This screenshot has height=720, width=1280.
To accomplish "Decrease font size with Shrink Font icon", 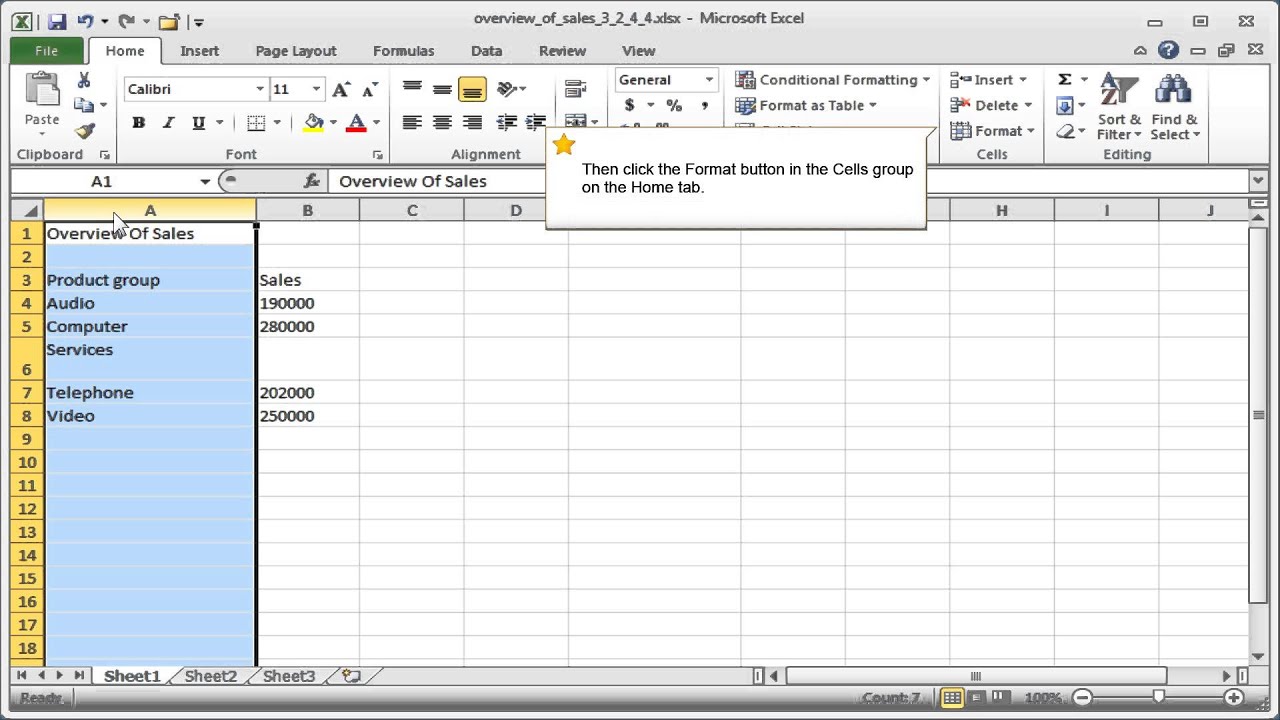I will coord(369,89).
